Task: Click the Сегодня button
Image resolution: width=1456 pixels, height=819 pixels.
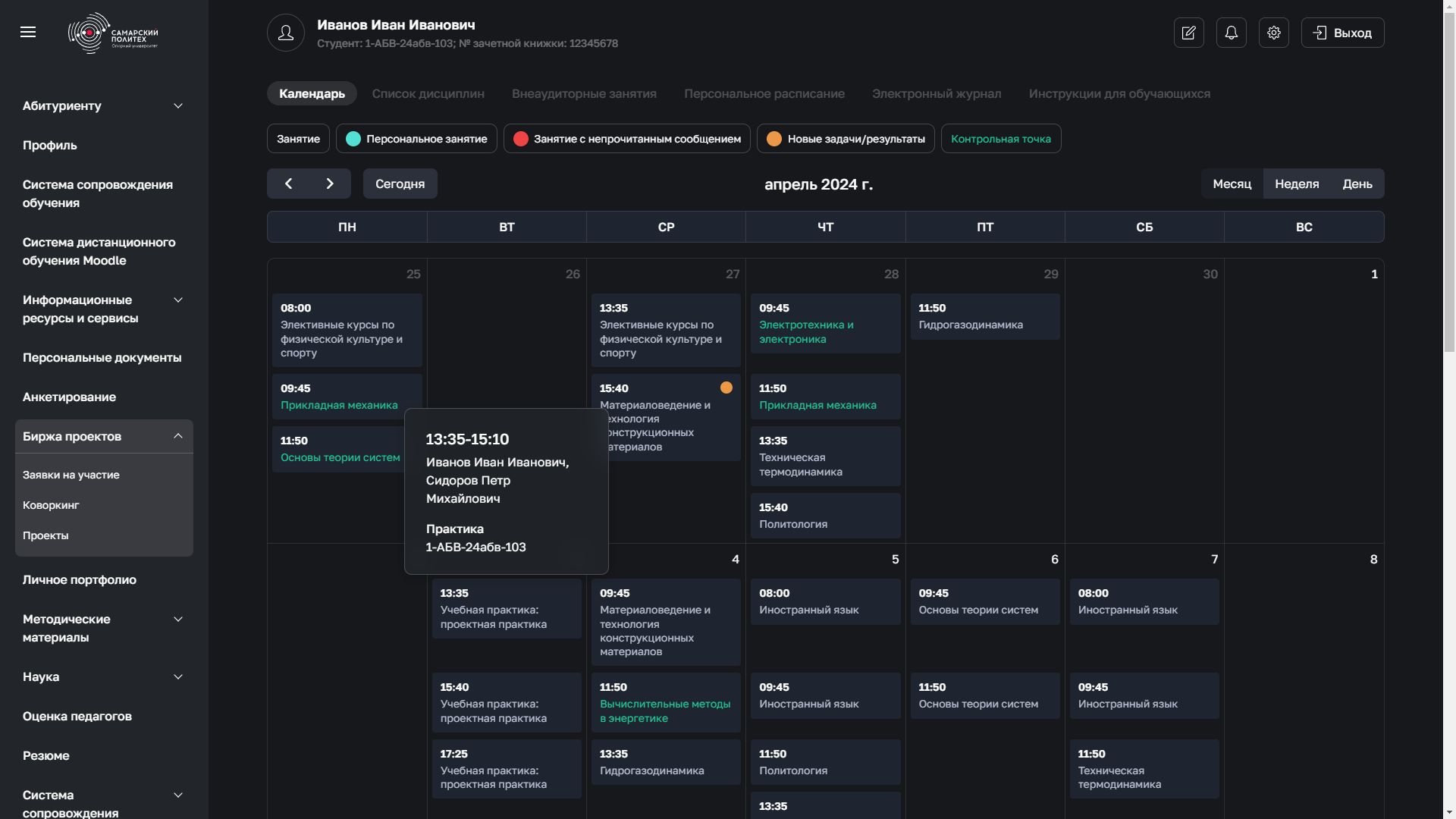Action: point(400,184)
